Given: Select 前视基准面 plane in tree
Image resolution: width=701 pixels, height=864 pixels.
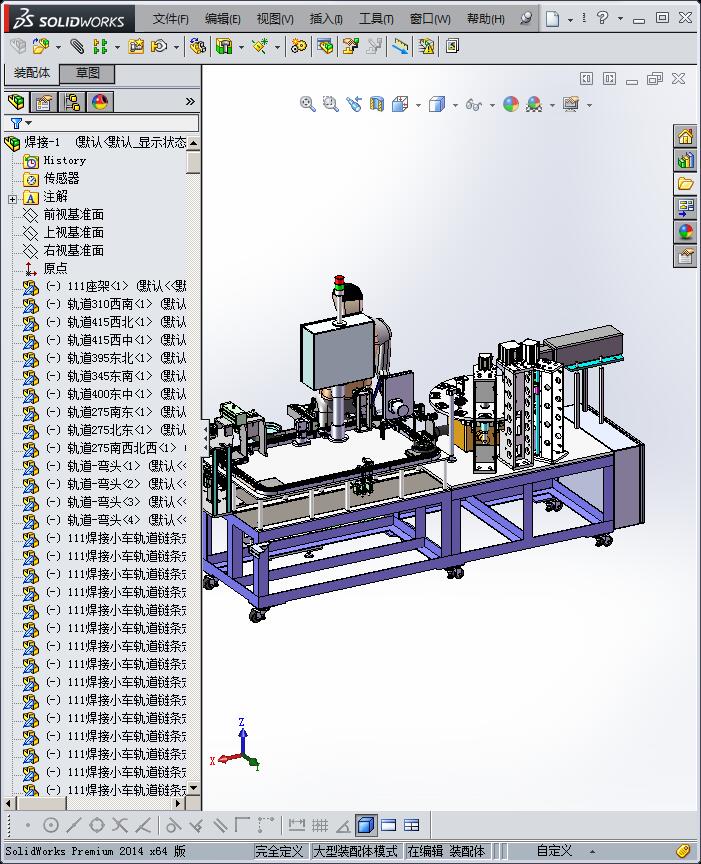Looking at the screenshot, I should 73,214.
